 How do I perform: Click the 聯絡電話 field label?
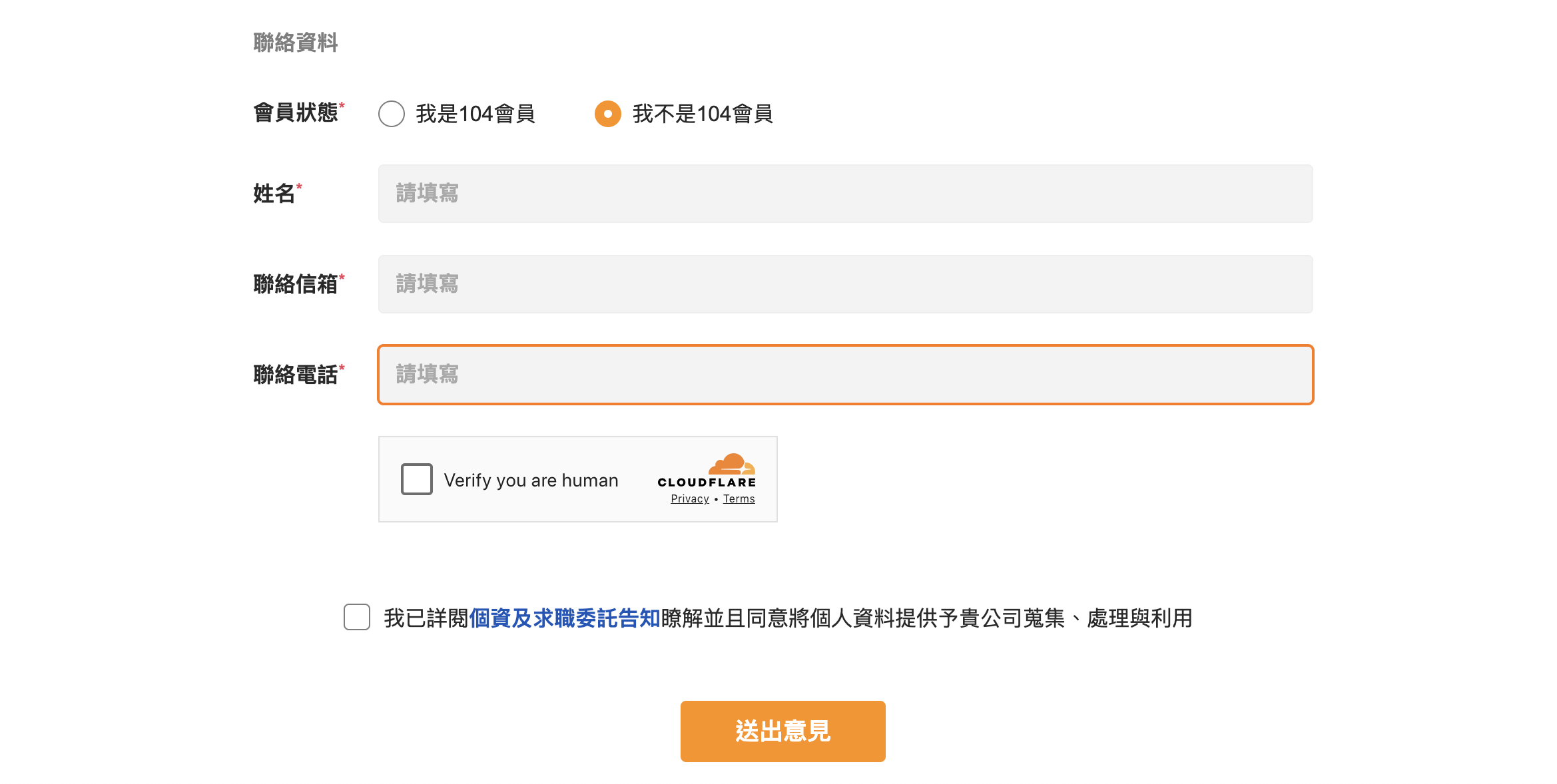click(296, 375)
